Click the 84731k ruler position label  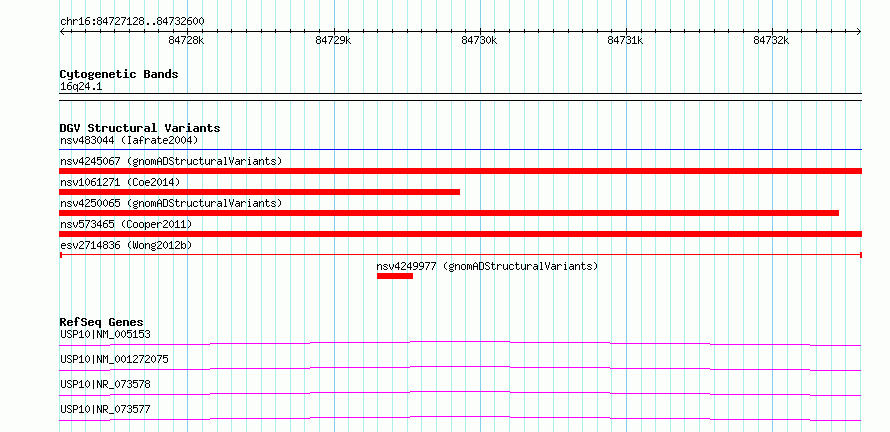click(x=625, y=40)
